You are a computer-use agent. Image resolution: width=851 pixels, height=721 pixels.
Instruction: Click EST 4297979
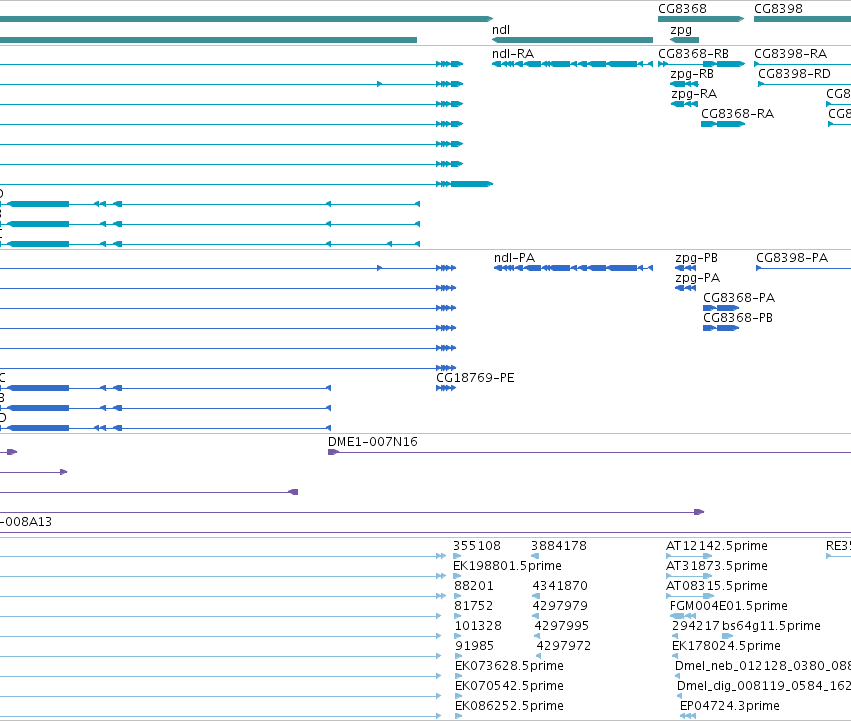(x=535, y=616)
